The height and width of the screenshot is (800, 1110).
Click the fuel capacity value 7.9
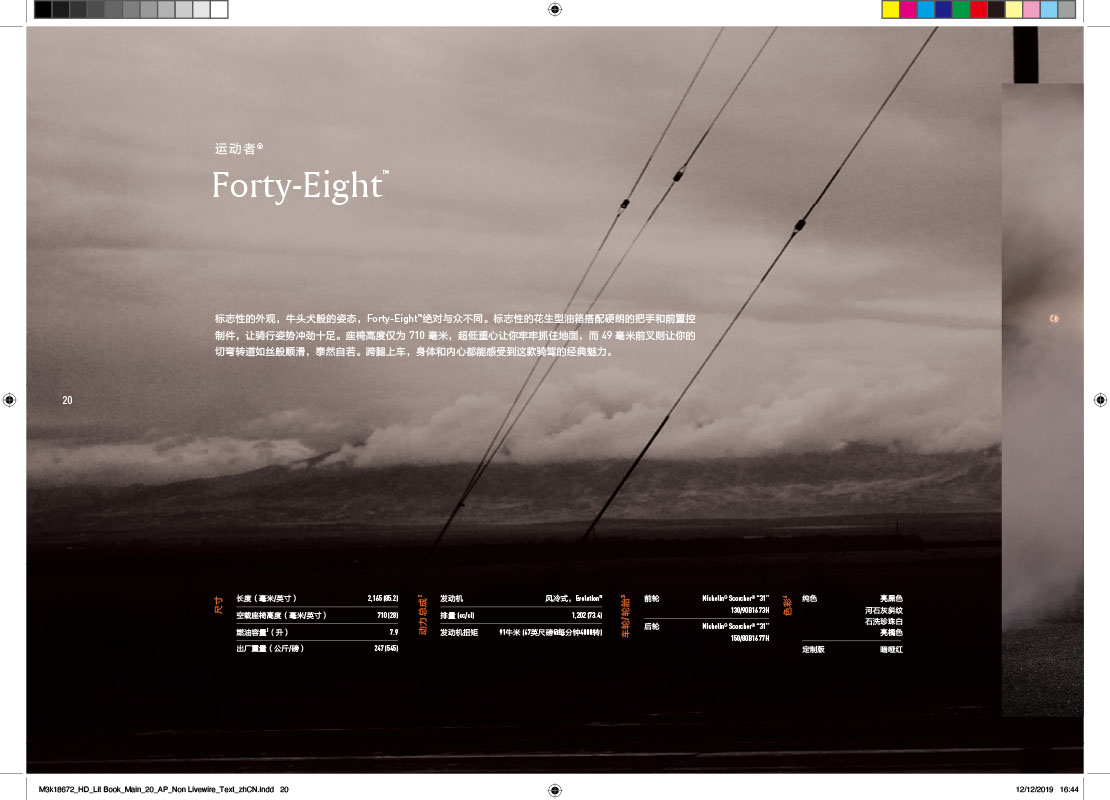394,632
